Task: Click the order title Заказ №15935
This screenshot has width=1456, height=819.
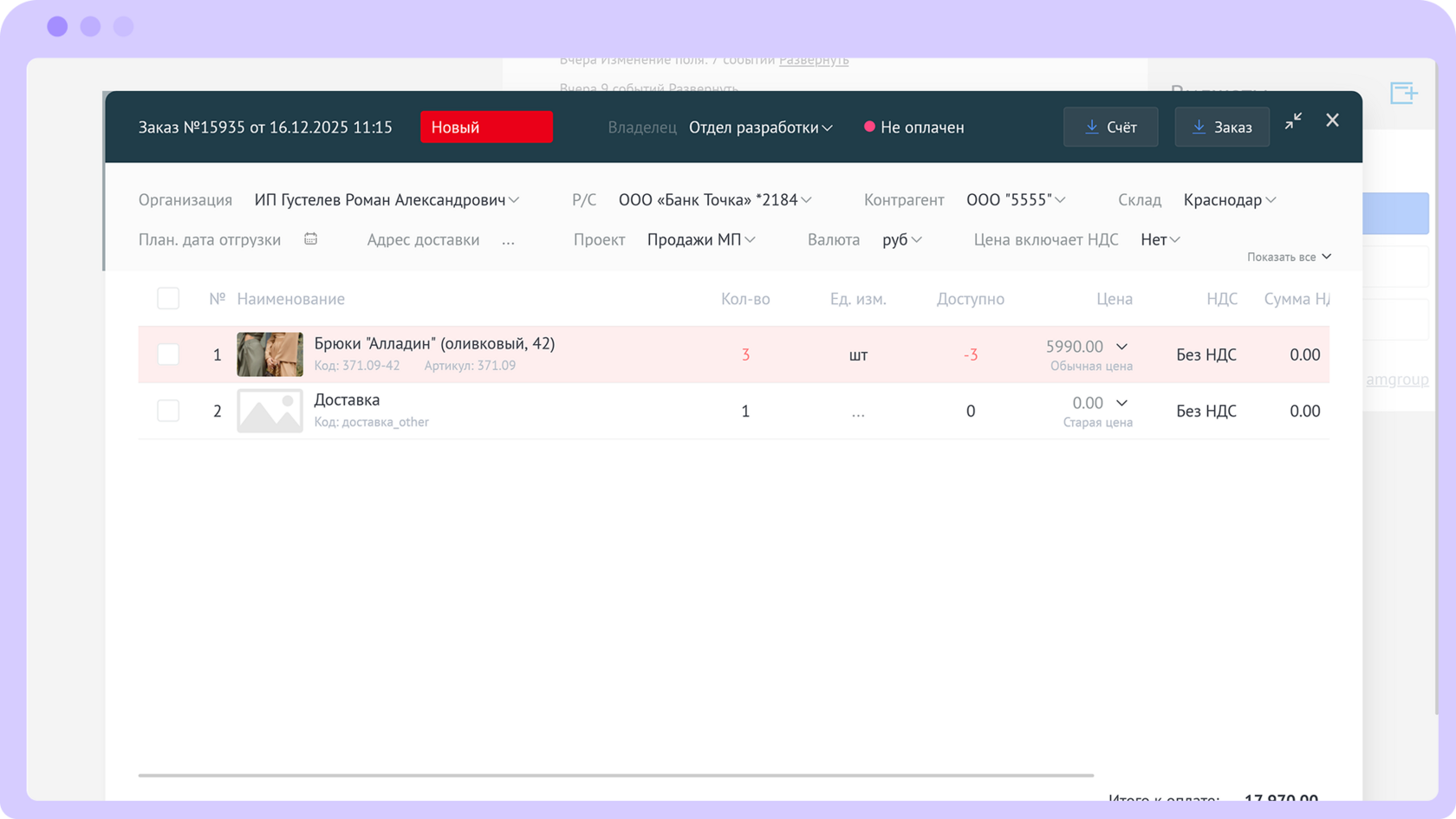Action: [265, 127]
